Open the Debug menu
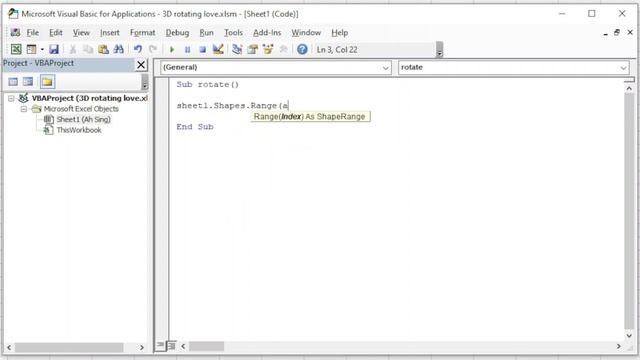This screenshot has width=640, height=360. (177, 33)
